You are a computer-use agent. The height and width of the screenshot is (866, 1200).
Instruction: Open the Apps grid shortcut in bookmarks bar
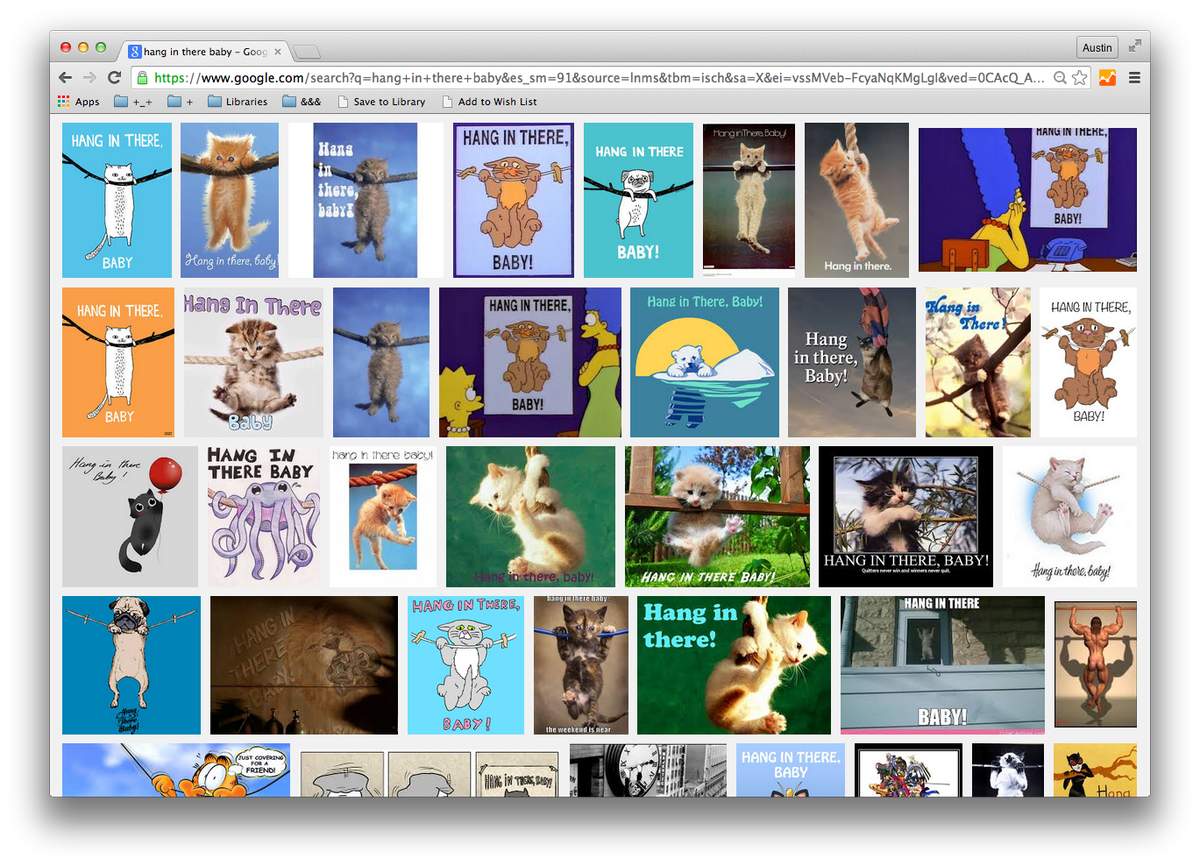coord(78,101)
